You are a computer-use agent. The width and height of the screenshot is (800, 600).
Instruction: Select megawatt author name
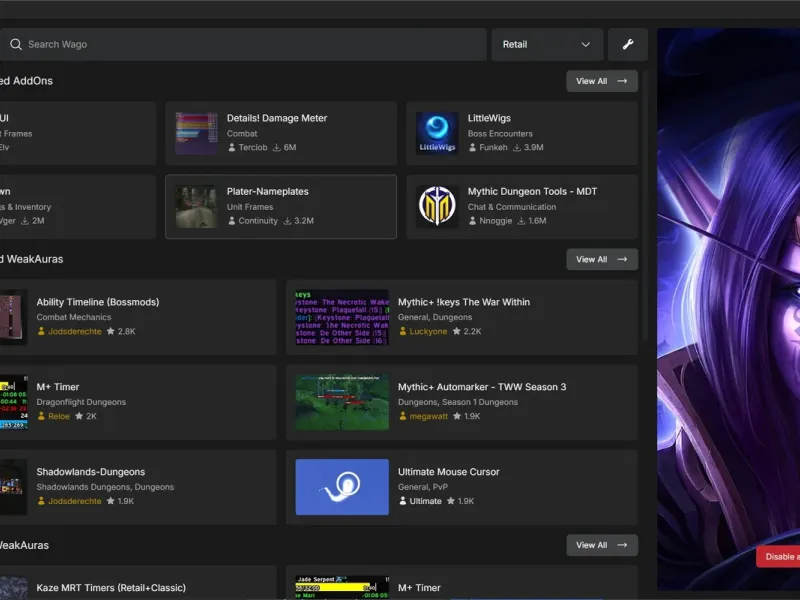click(x=429, y=416)
